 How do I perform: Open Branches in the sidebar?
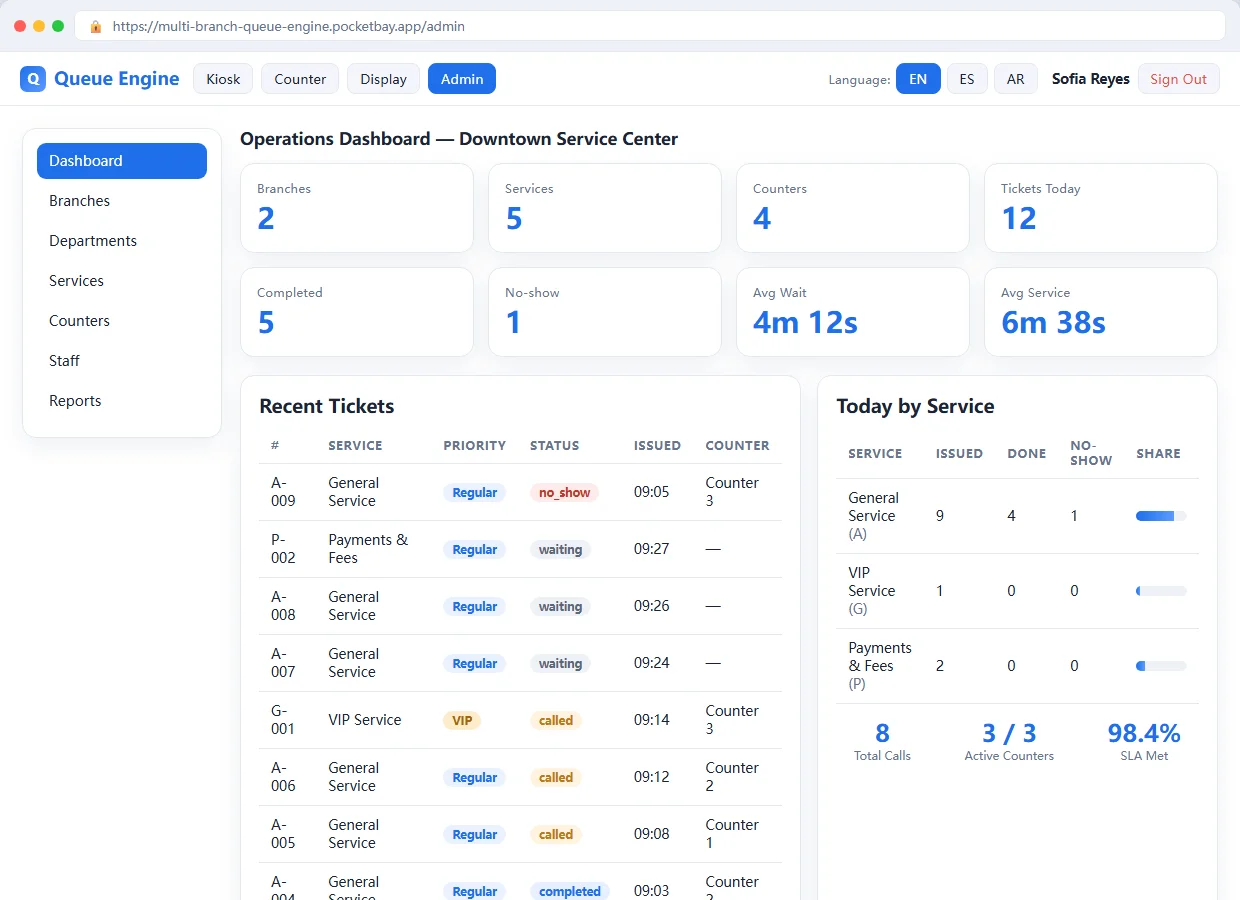click(122, 201)
